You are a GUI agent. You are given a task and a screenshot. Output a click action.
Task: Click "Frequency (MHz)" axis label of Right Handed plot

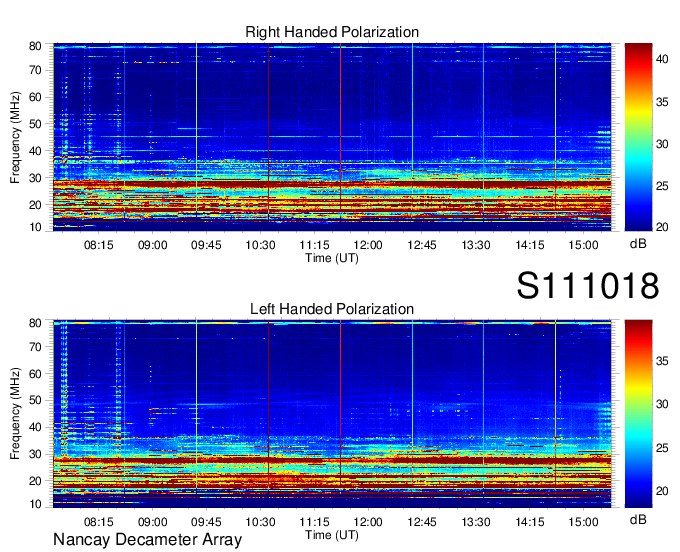coord(15,137)
